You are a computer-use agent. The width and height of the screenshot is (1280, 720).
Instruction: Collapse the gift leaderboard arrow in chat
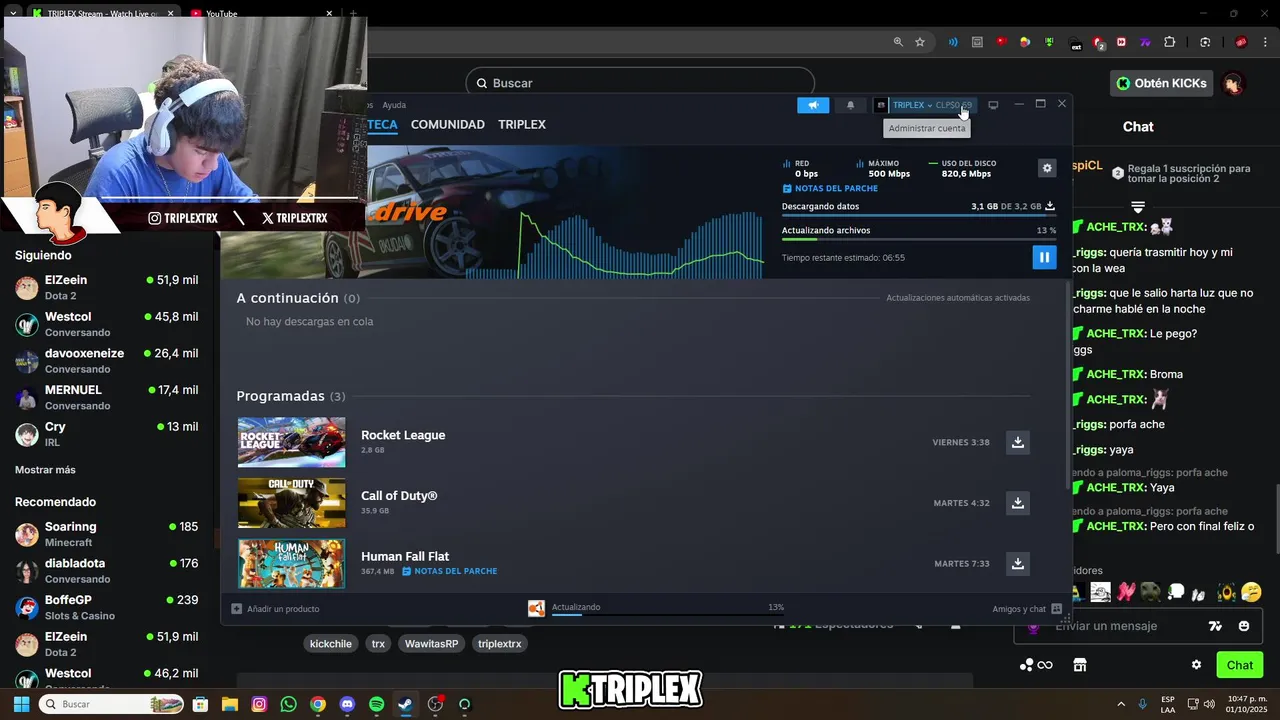(x=1138, y=207)
